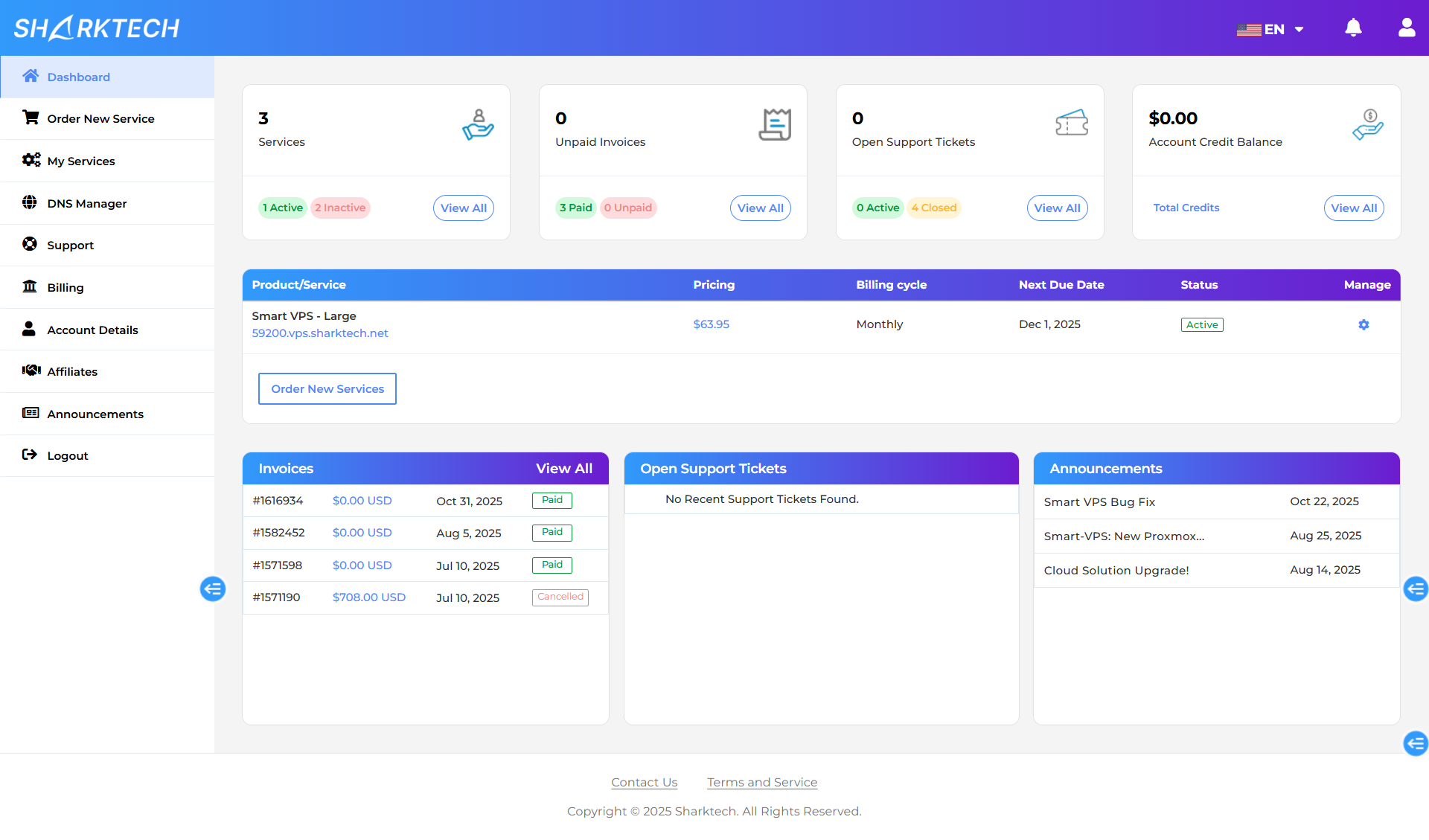1429x840 pixels.
Task: Click the Dec 1, 2025 next due date
Action: (1049, 324)
